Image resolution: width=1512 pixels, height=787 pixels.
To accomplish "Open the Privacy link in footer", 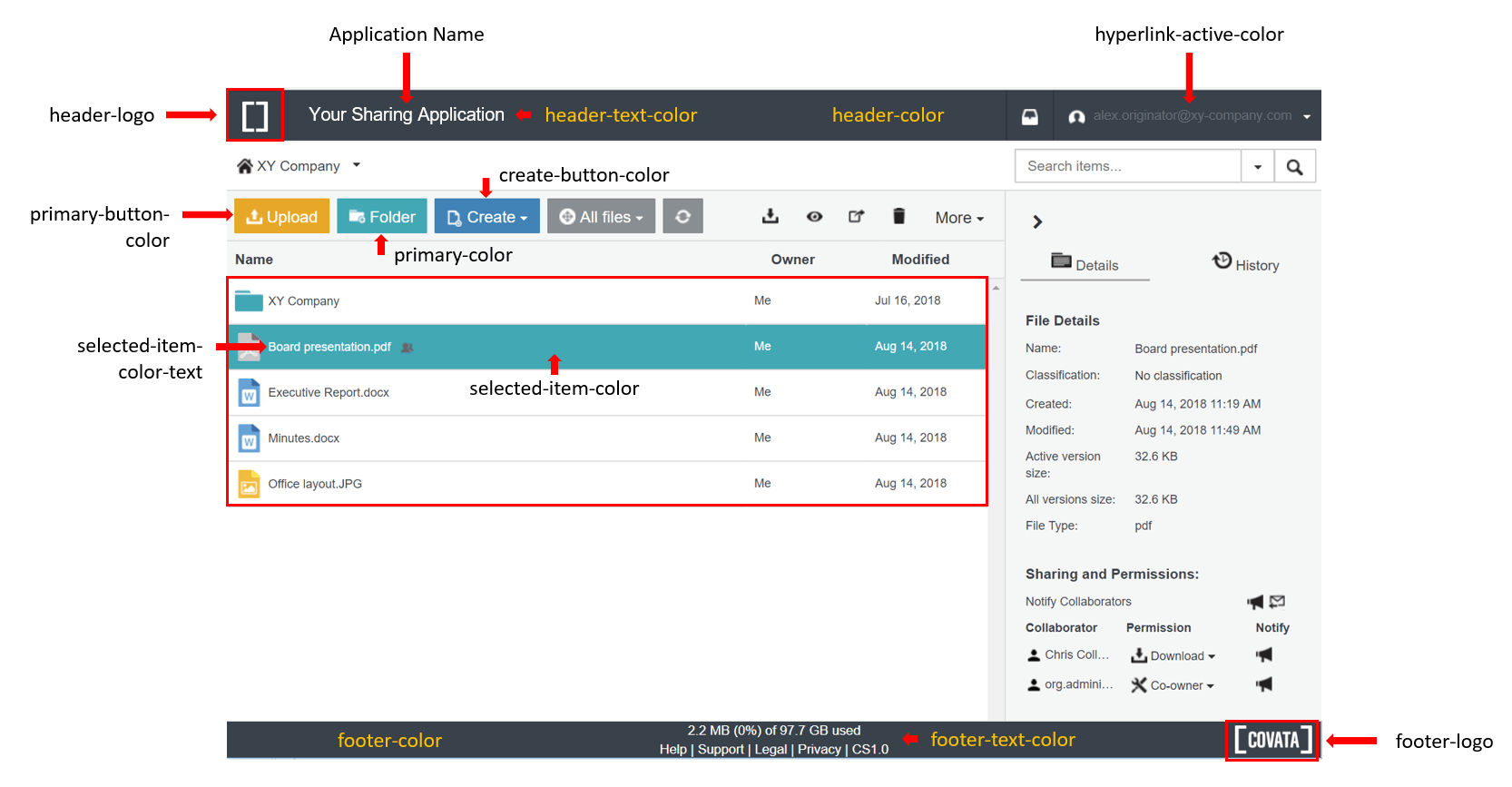I will (x=820, y=750).
